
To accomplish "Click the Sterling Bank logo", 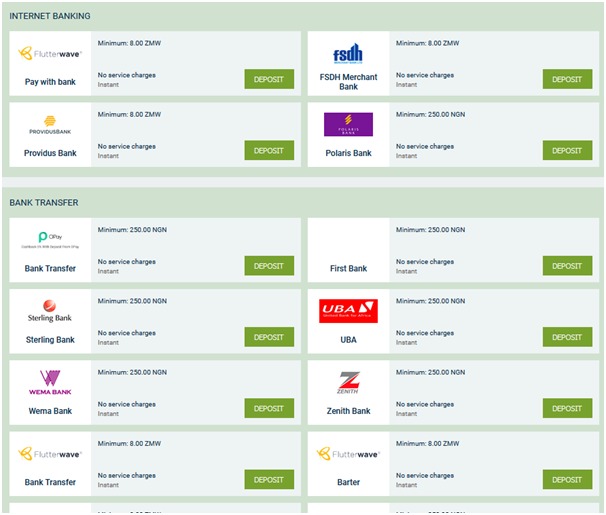I will point(50,311).
